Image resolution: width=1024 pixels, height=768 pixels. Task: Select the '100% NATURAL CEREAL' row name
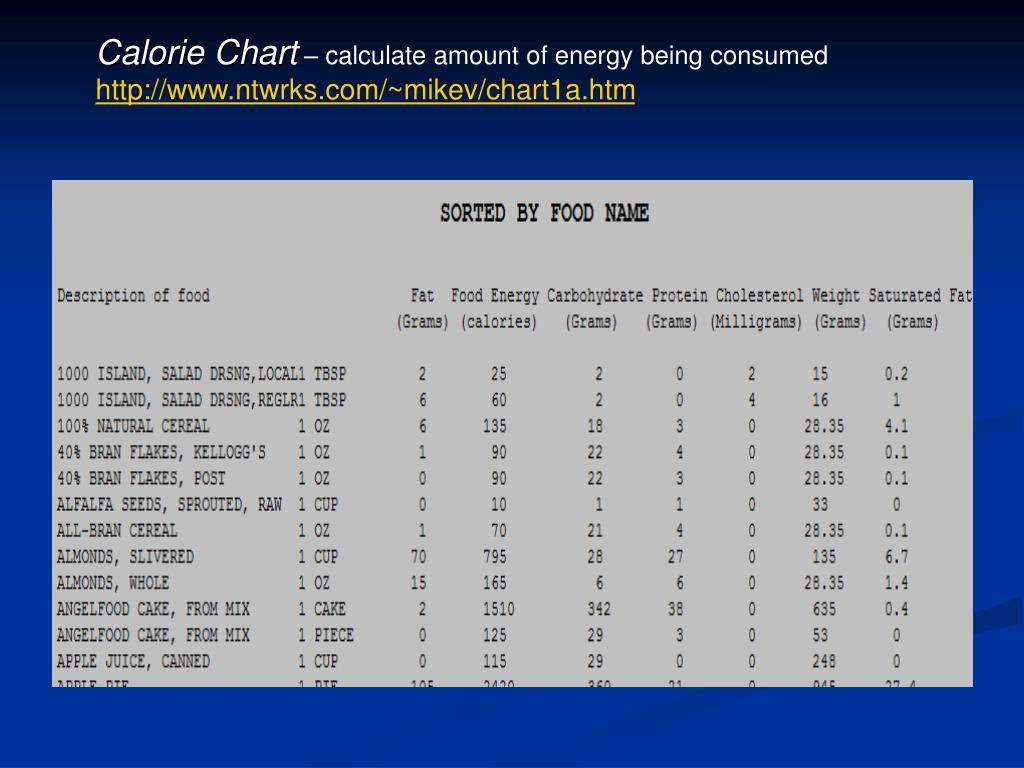[x=133, y=426]
